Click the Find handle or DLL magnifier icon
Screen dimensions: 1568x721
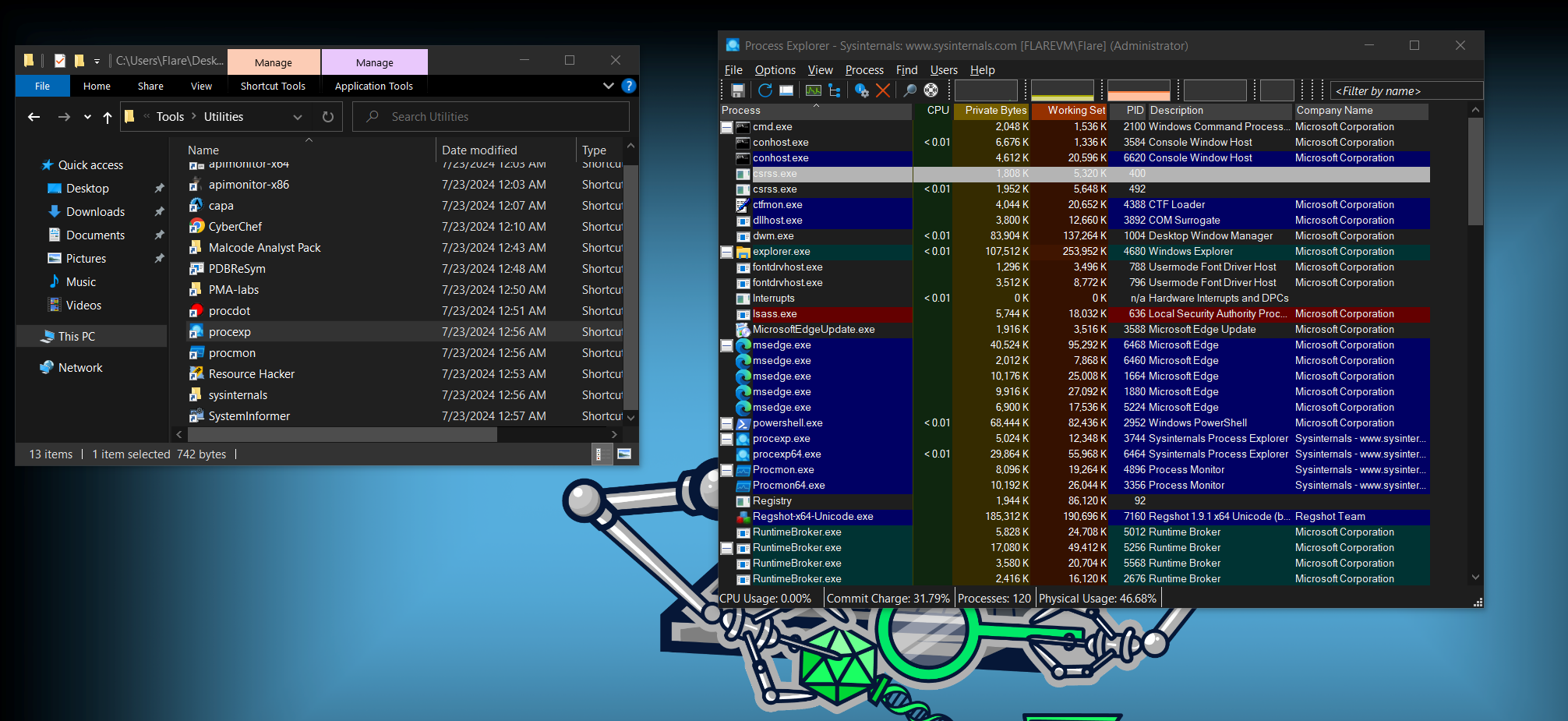click(x=909, y=90)
